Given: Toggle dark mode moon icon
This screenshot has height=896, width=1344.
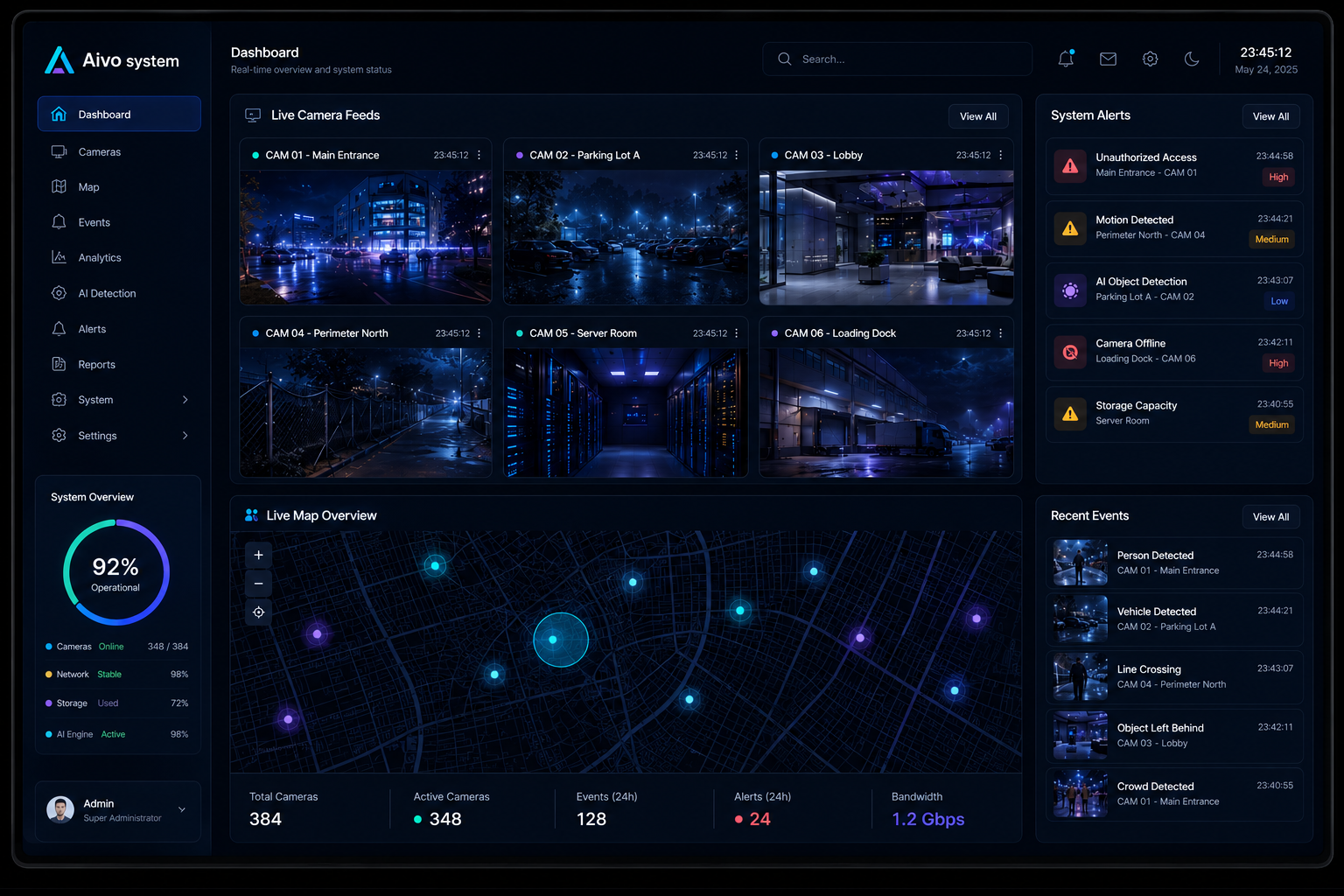Looking at the screenshot, I should click(1192, 59).
